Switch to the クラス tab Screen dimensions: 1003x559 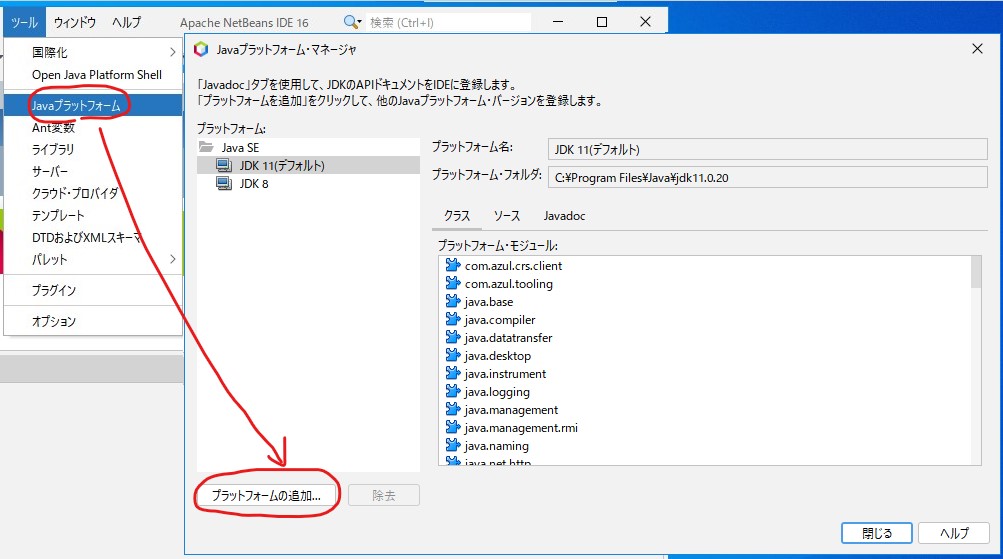tap(457, 216)
